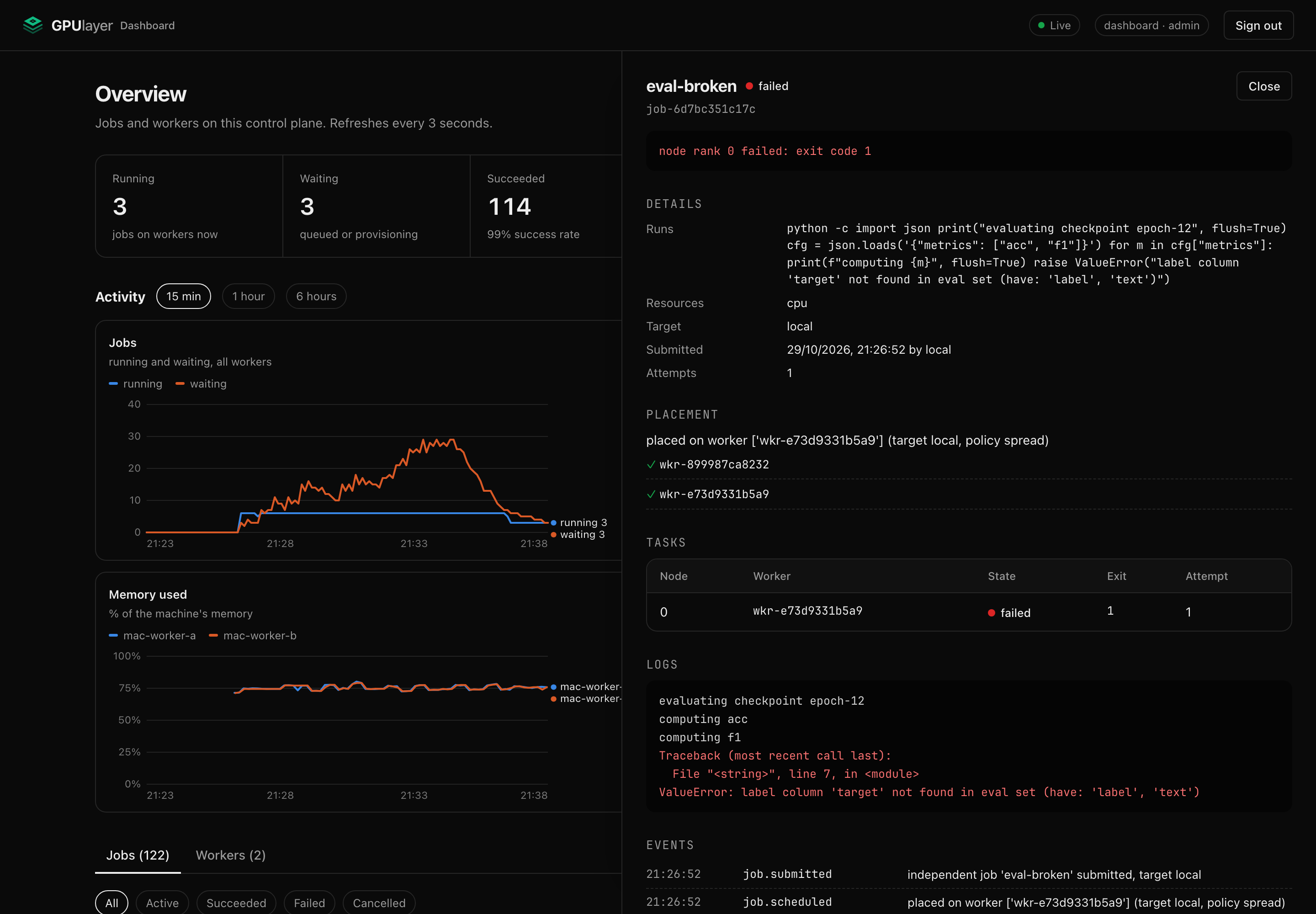1316x914 pixels.
Task: Click the blue running legend marker in Jobs chart
Action: 113,384
